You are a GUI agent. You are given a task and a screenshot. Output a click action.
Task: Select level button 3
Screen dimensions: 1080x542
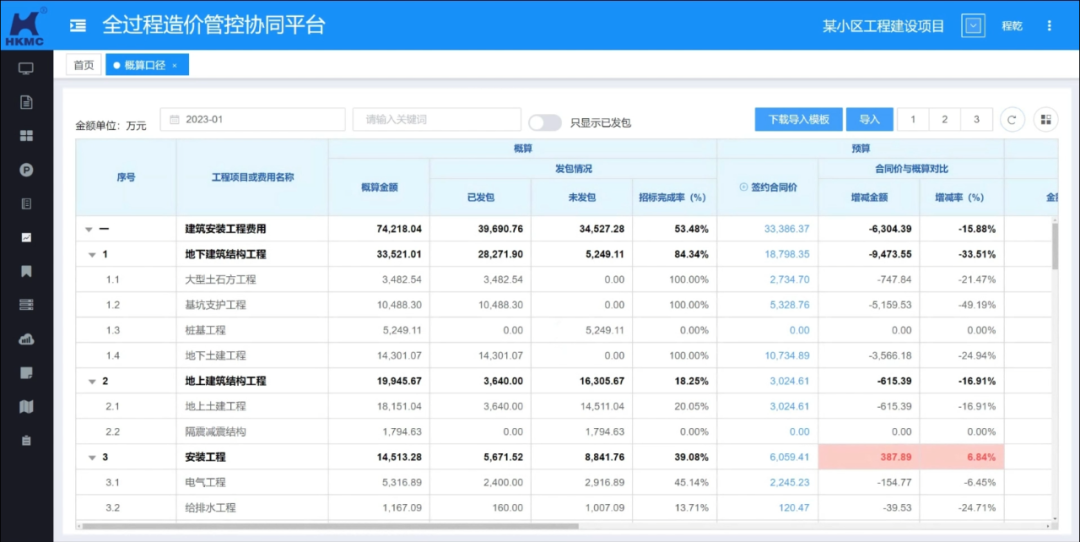[977, 119]
